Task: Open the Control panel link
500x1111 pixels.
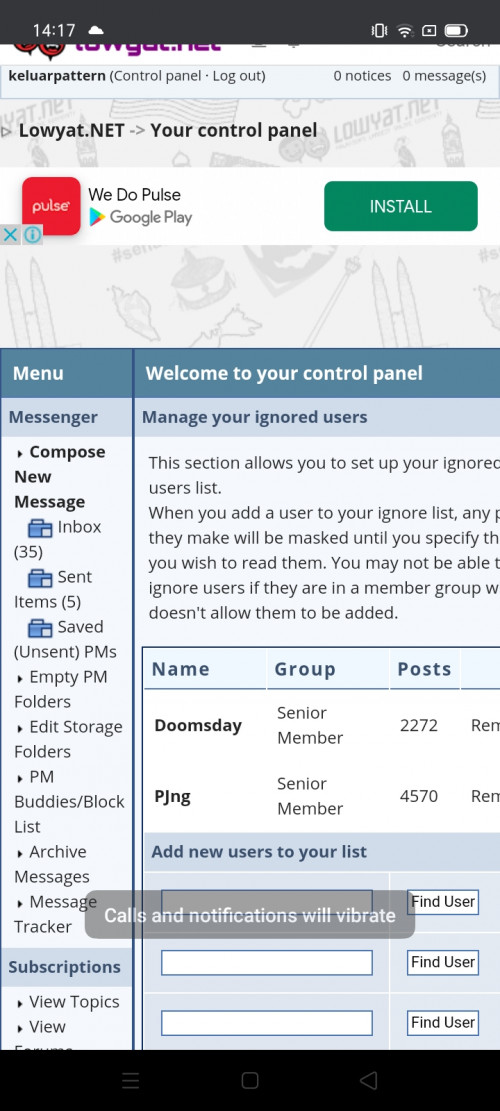Action: 157,76
